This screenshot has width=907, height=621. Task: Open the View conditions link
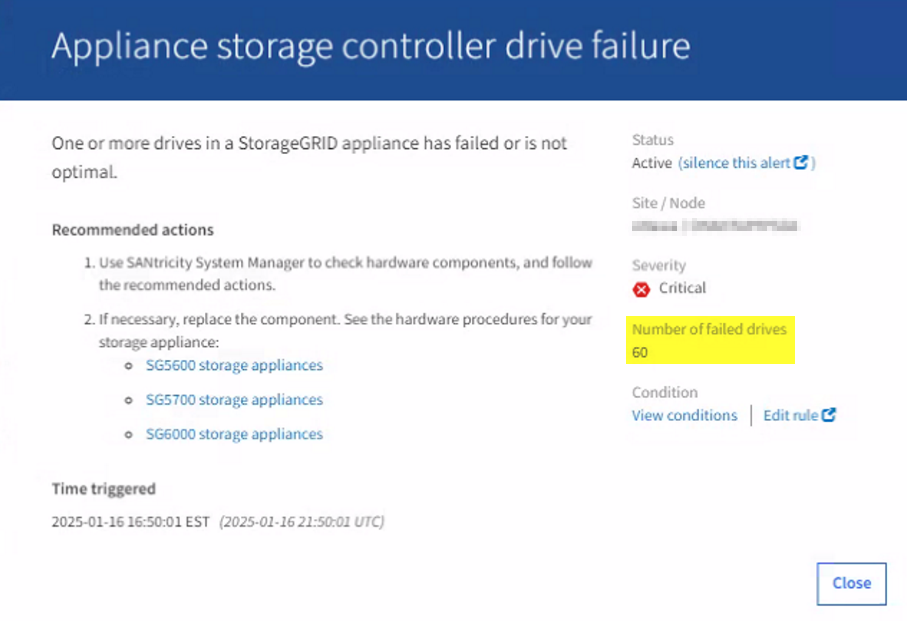point(684,415)
